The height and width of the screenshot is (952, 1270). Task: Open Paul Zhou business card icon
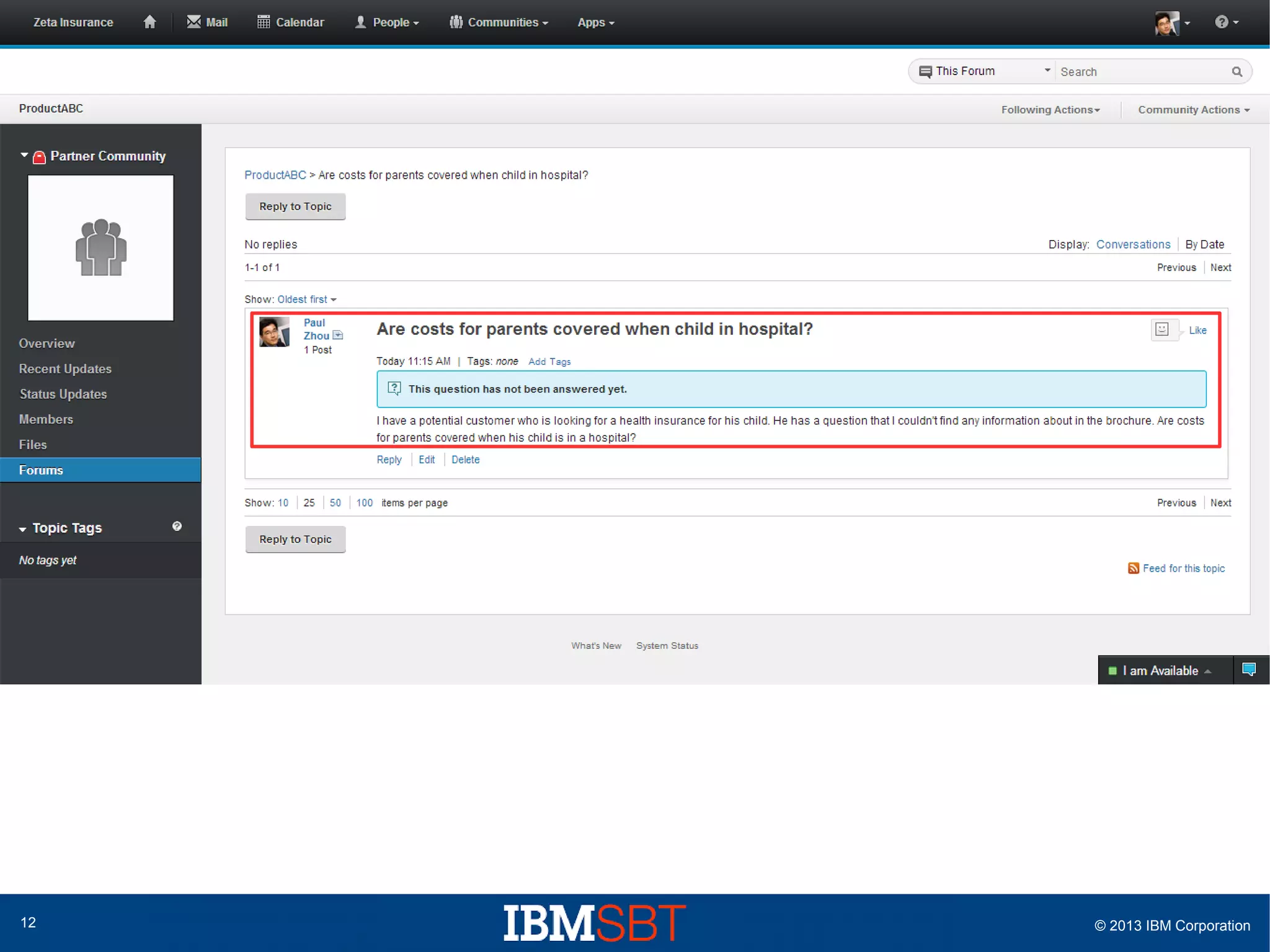coord(338,335)
